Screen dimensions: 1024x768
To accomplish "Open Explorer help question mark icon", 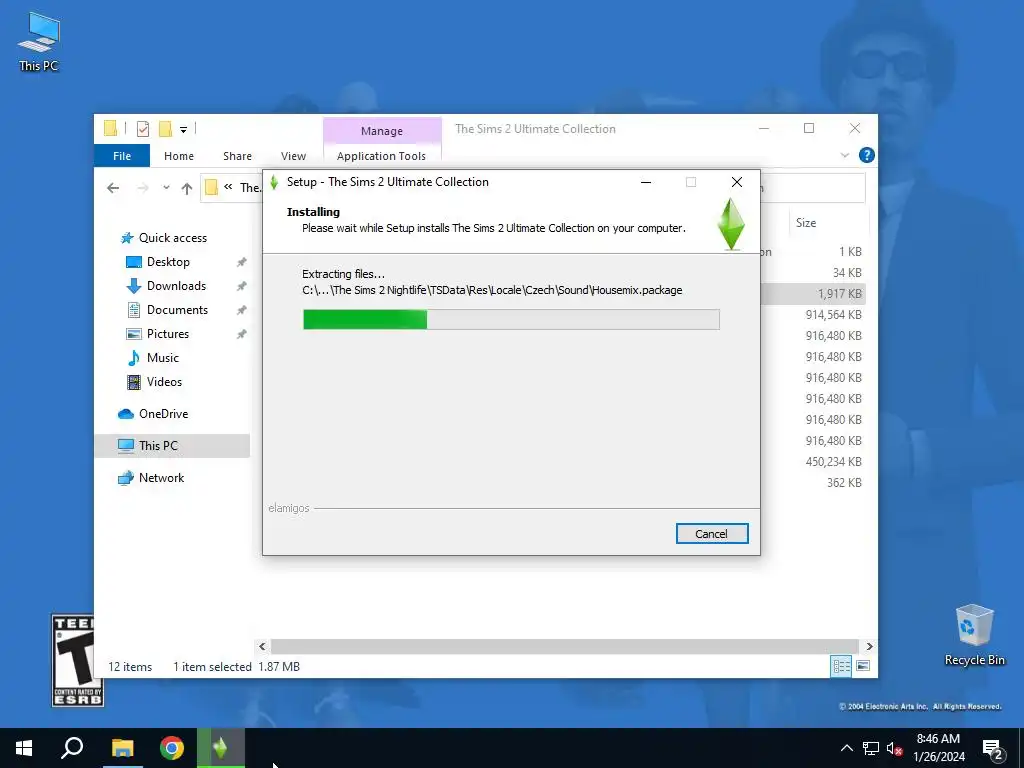I will point(867,155).
